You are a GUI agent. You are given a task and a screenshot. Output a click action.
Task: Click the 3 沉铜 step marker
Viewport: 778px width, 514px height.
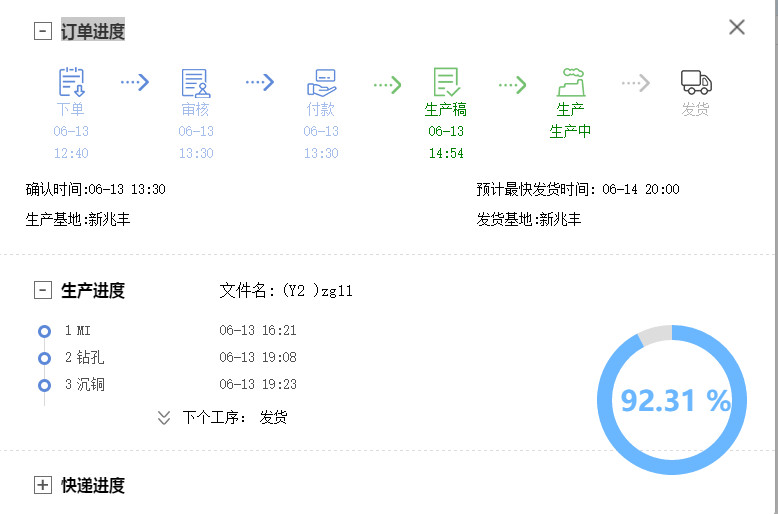pyautogui.click(x=44, y=385)
